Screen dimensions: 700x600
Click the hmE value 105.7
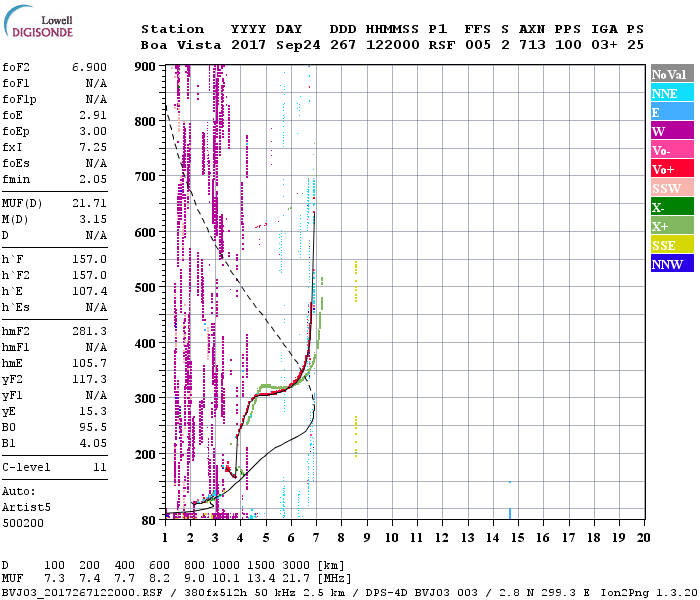point(89,363)
